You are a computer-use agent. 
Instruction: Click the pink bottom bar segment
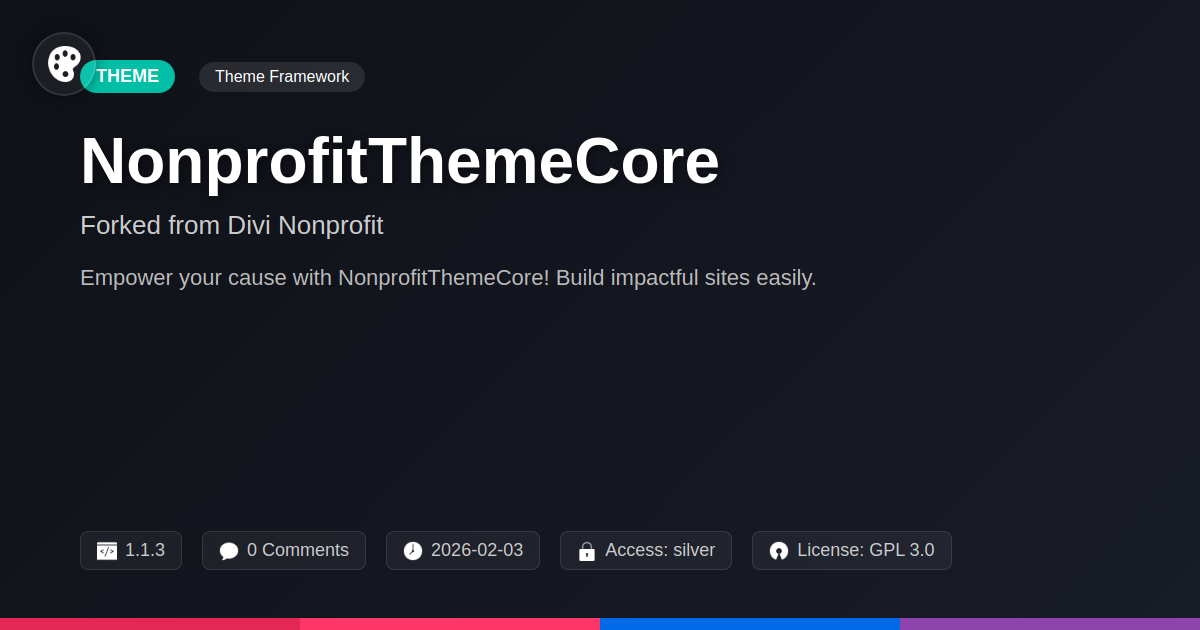[x=450, y=623]
